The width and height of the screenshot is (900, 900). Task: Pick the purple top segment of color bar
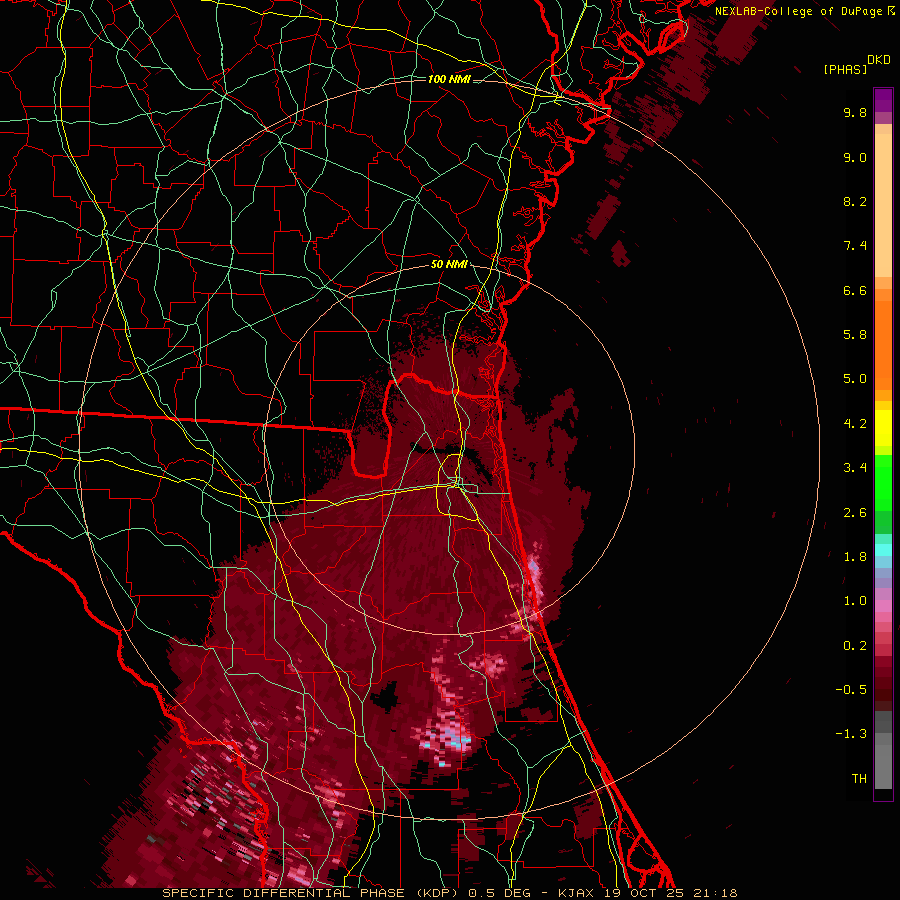coord(883,100)
